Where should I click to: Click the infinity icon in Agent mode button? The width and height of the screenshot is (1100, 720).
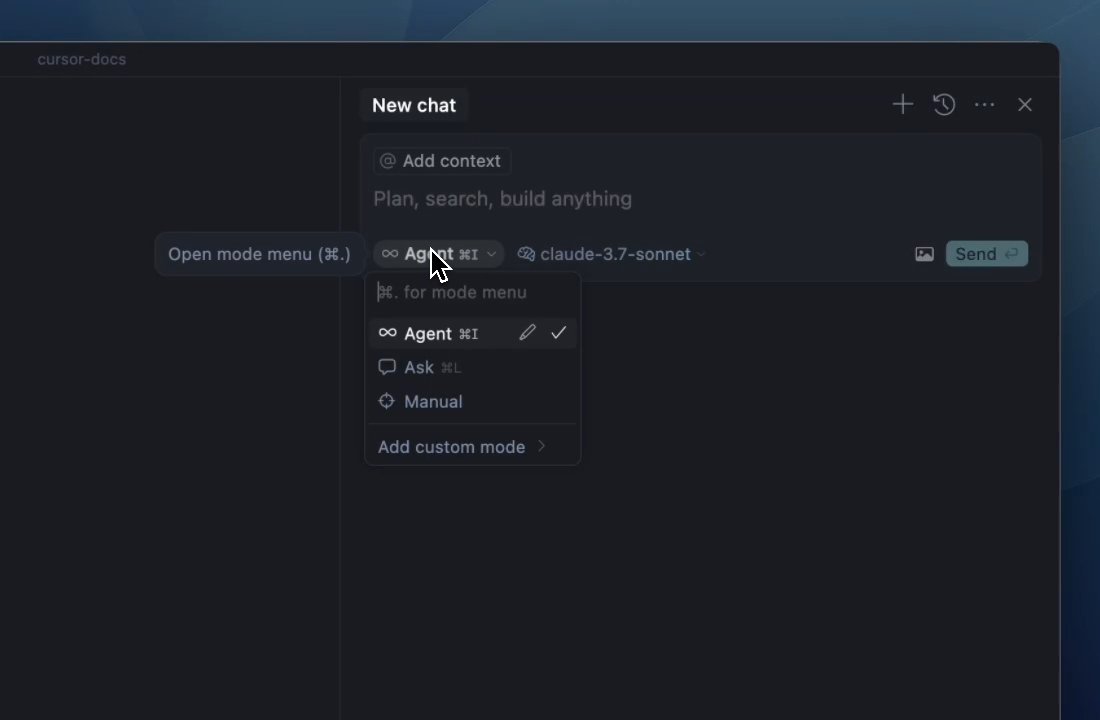click(390, 254)
